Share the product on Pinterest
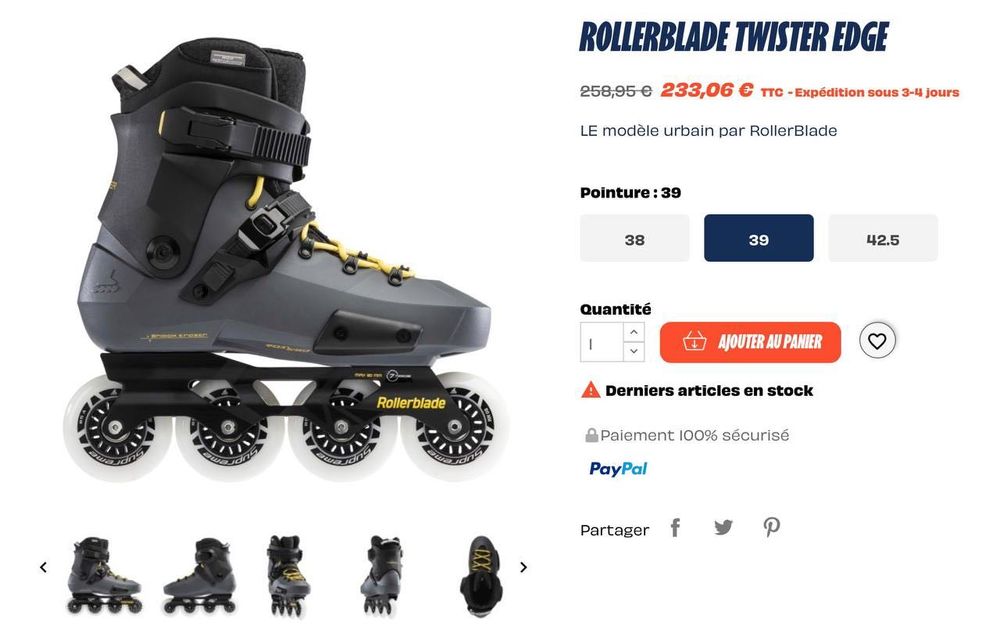This screenshot has height=642, width=1000. 772,528
